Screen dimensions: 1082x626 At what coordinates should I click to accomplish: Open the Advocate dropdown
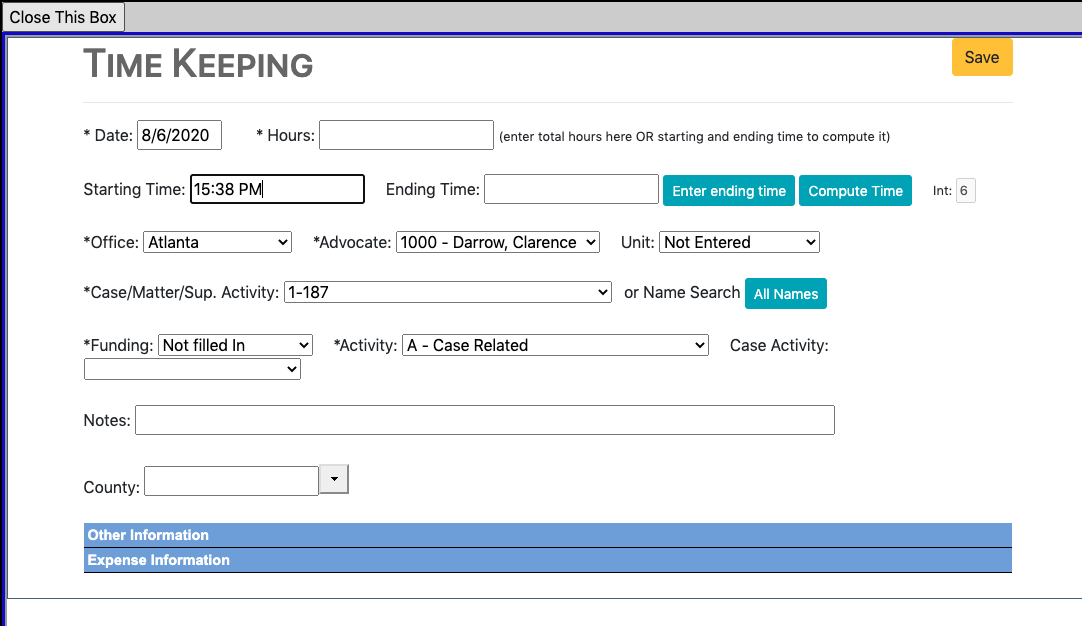[x=497, y=242]
